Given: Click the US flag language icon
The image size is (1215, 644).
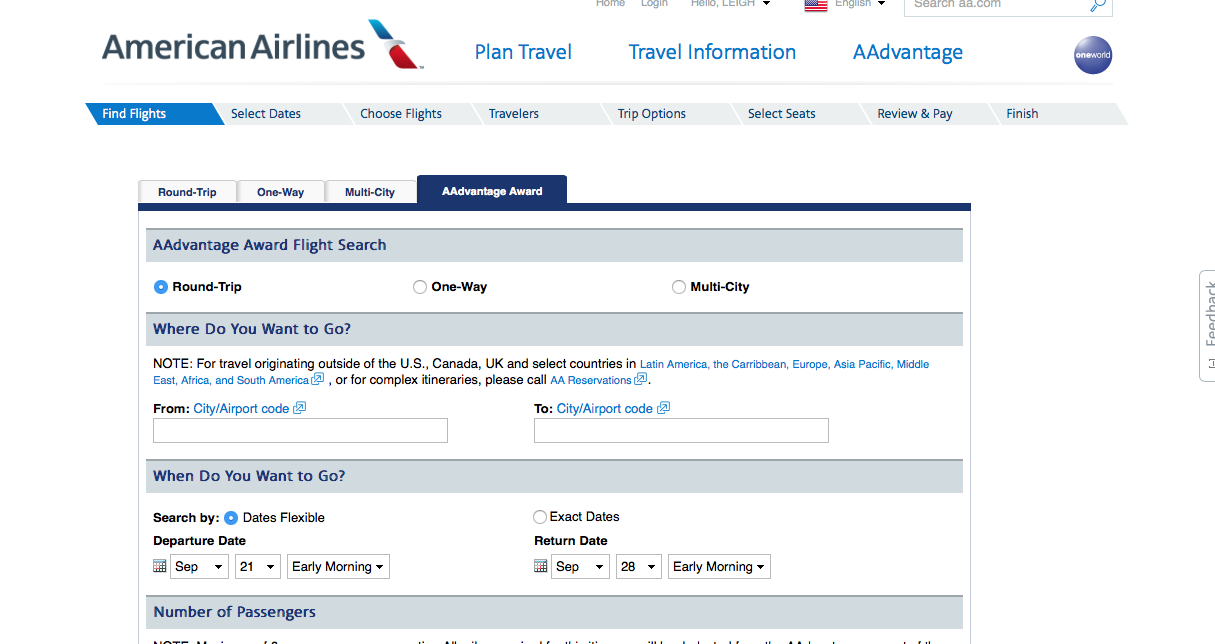Looking at the screenshot, I should point(816,5).
